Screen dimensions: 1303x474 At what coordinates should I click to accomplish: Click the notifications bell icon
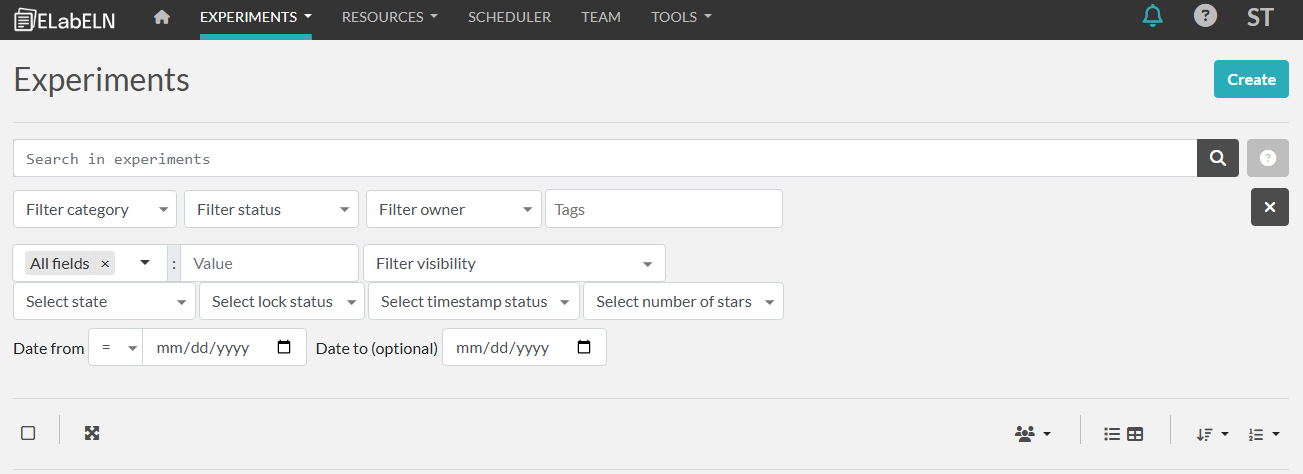pos(1153,16)
